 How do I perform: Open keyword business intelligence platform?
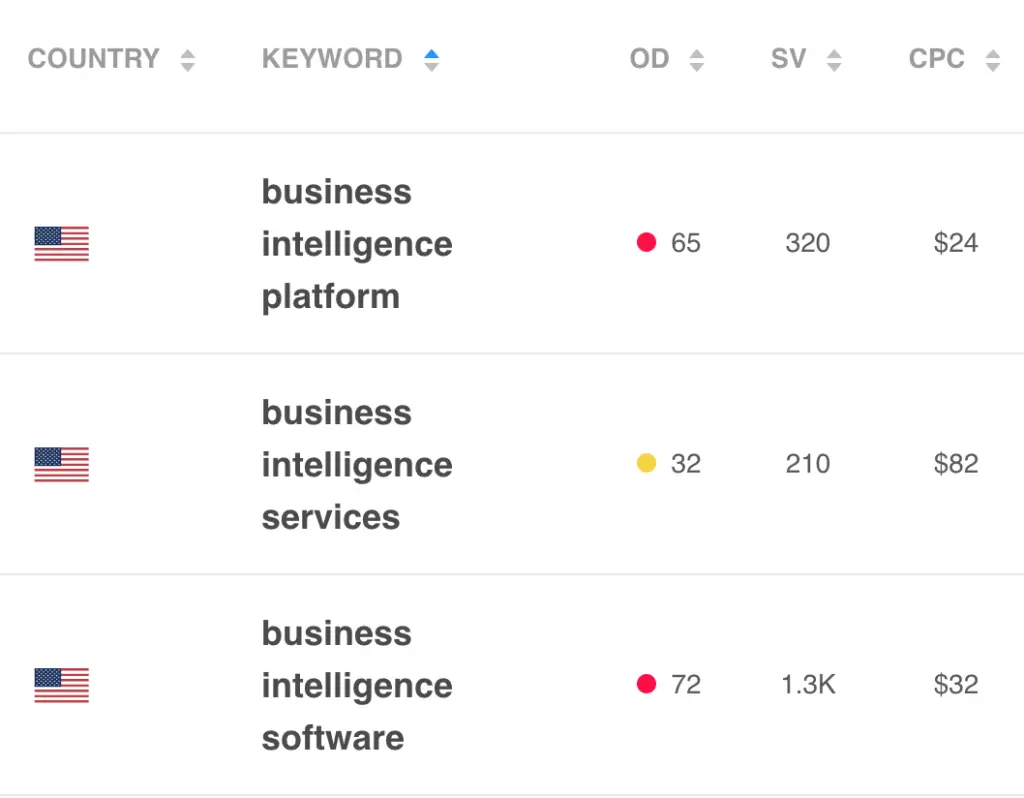[x=357, y=244]
